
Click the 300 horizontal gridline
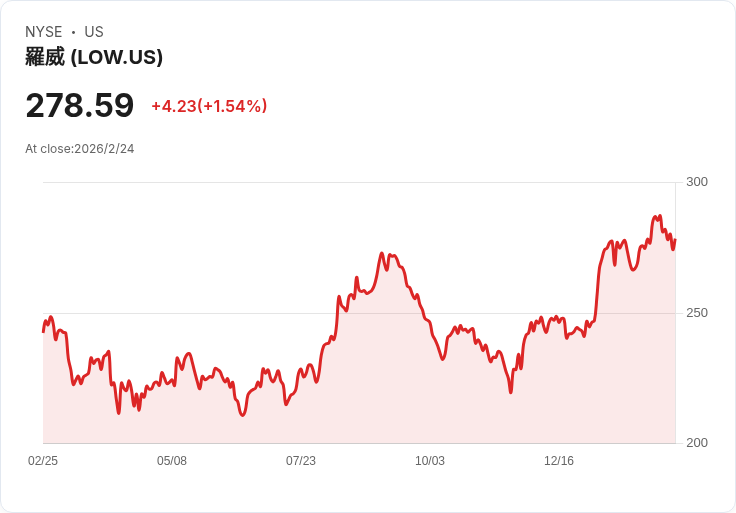pyautogui.click(x=360, y=182)
